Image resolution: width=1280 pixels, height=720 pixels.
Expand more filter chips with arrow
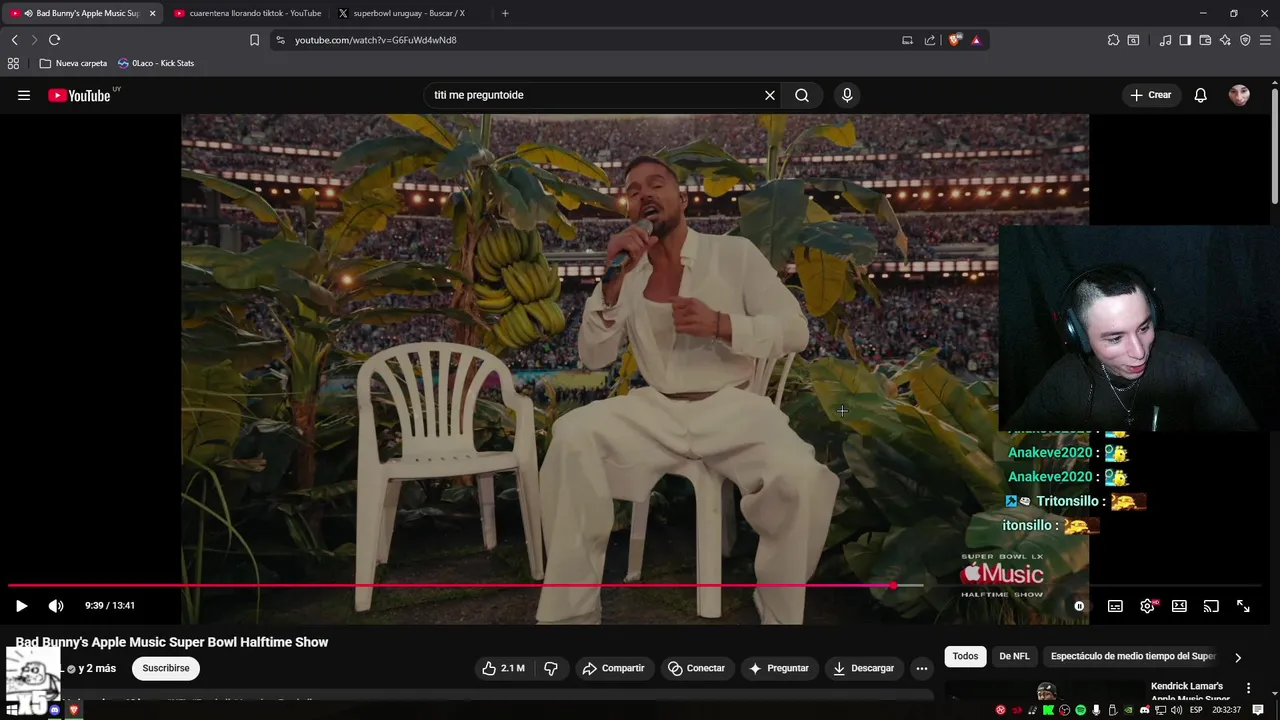pos(1238,657)
